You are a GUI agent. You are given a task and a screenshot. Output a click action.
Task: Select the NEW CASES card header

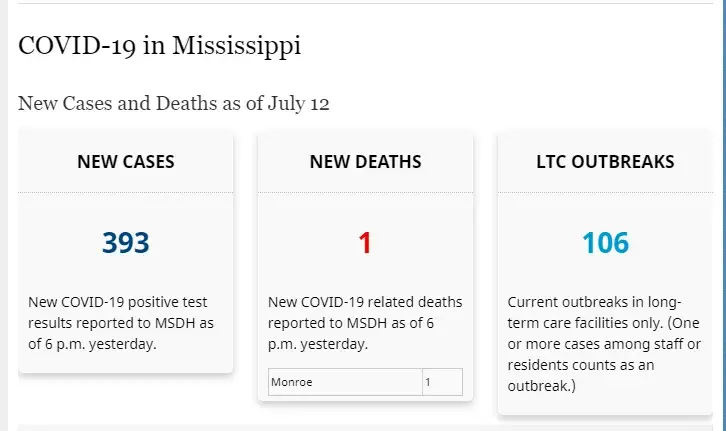126,161
